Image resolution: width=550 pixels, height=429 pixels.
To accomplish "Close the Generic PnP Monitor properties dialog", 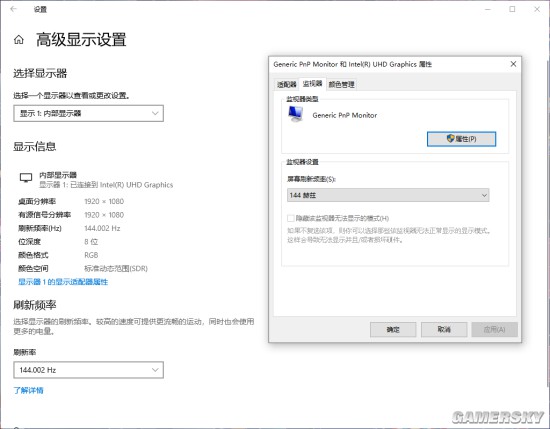I will (x=513, y=64).
